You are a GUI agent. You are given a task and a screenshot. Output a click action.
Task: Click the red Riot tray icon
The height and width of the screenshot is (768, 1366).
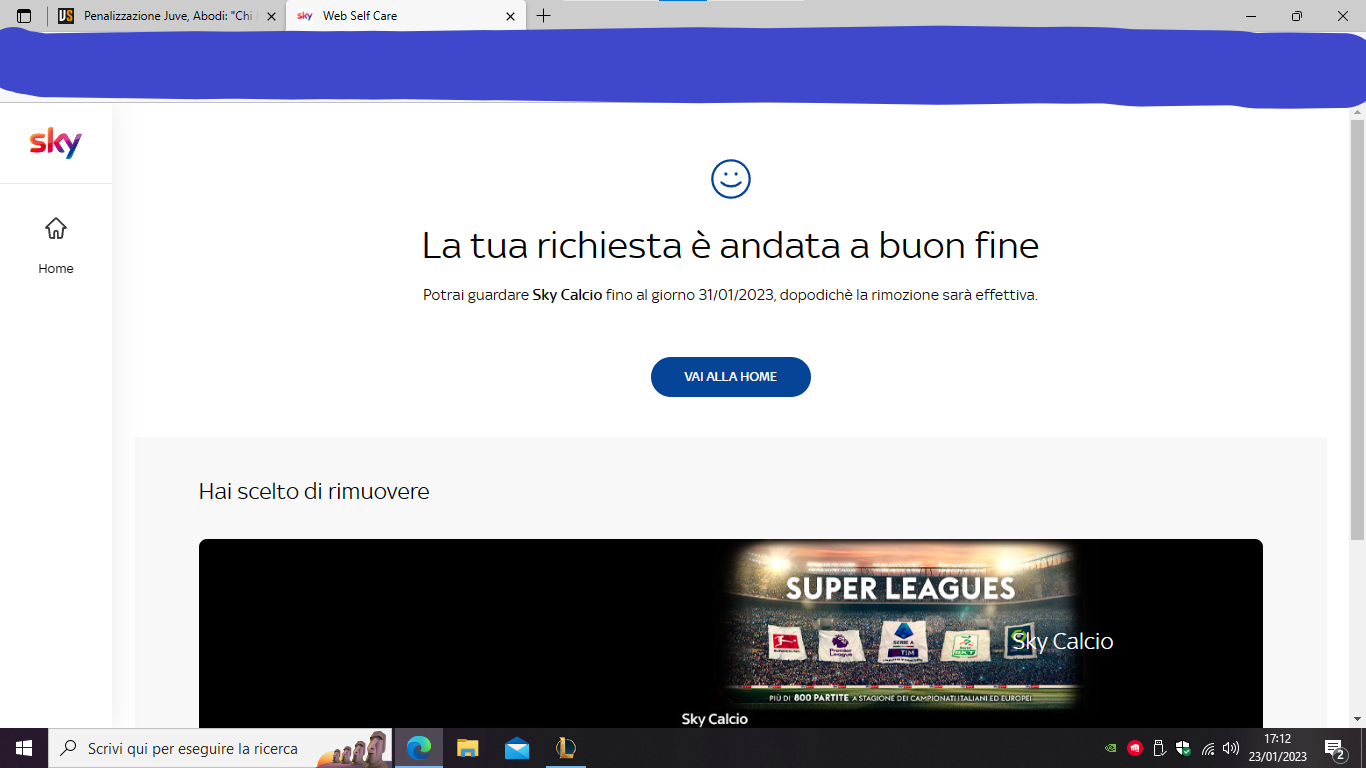[x=1135, y=748]
